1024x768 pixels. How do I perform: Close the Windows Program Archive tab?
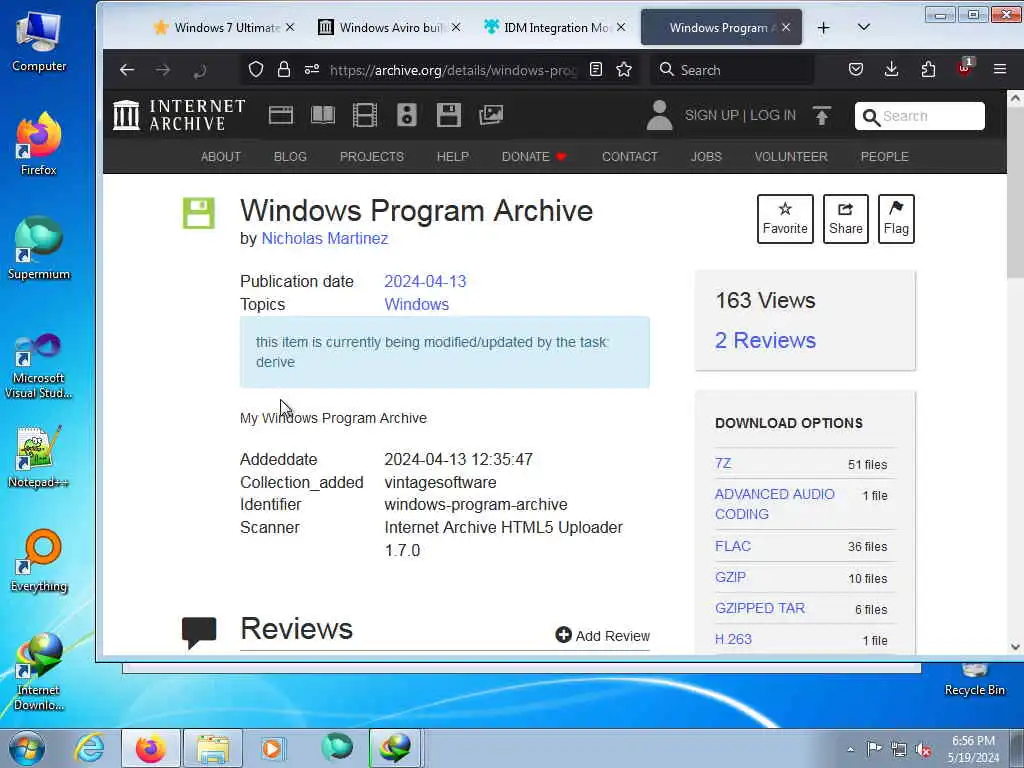click(786, 27)
